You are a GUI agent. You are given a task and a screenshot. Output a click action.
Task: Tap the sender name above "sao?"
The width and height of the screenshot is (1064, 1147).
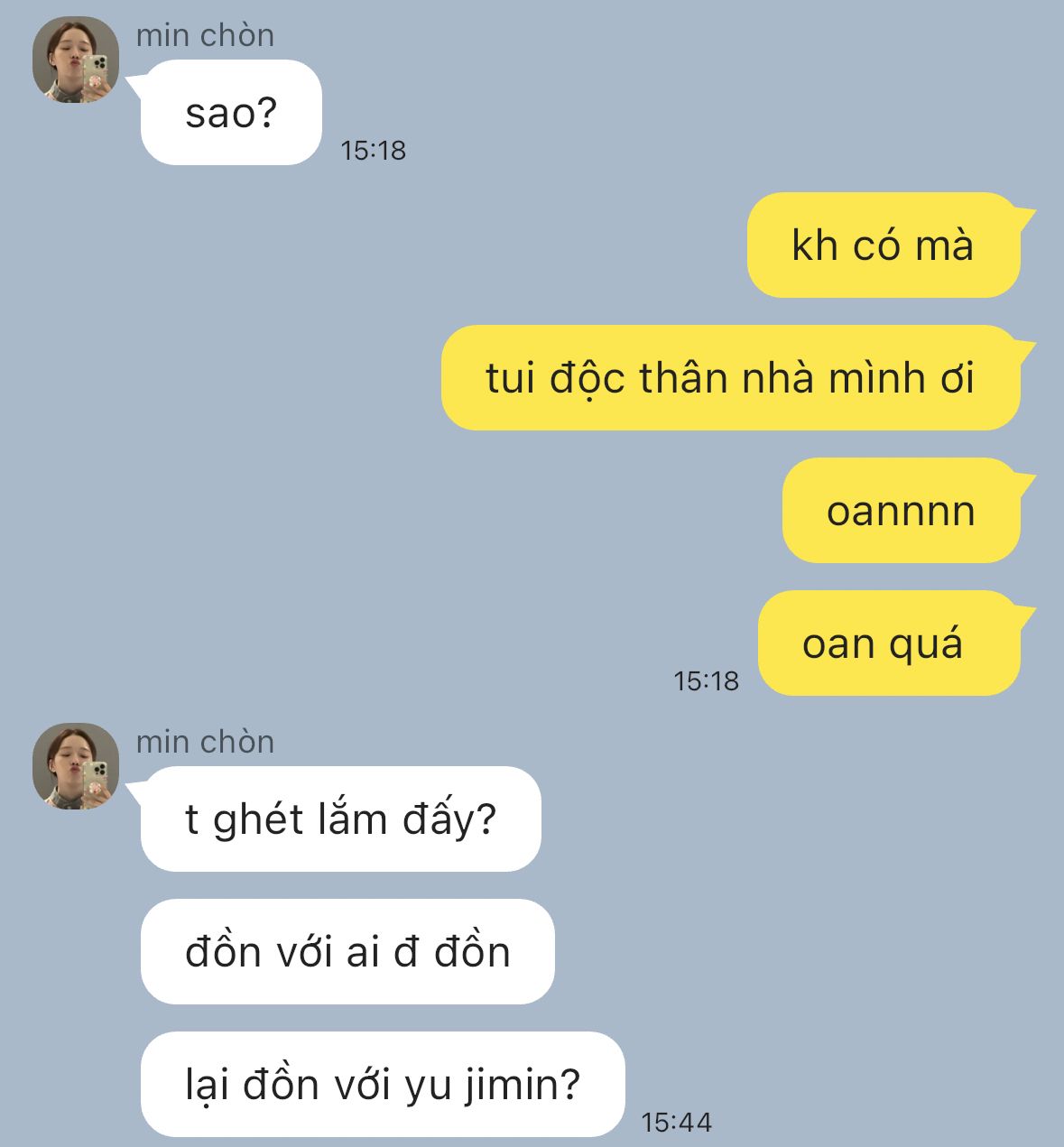pos(205,35)
